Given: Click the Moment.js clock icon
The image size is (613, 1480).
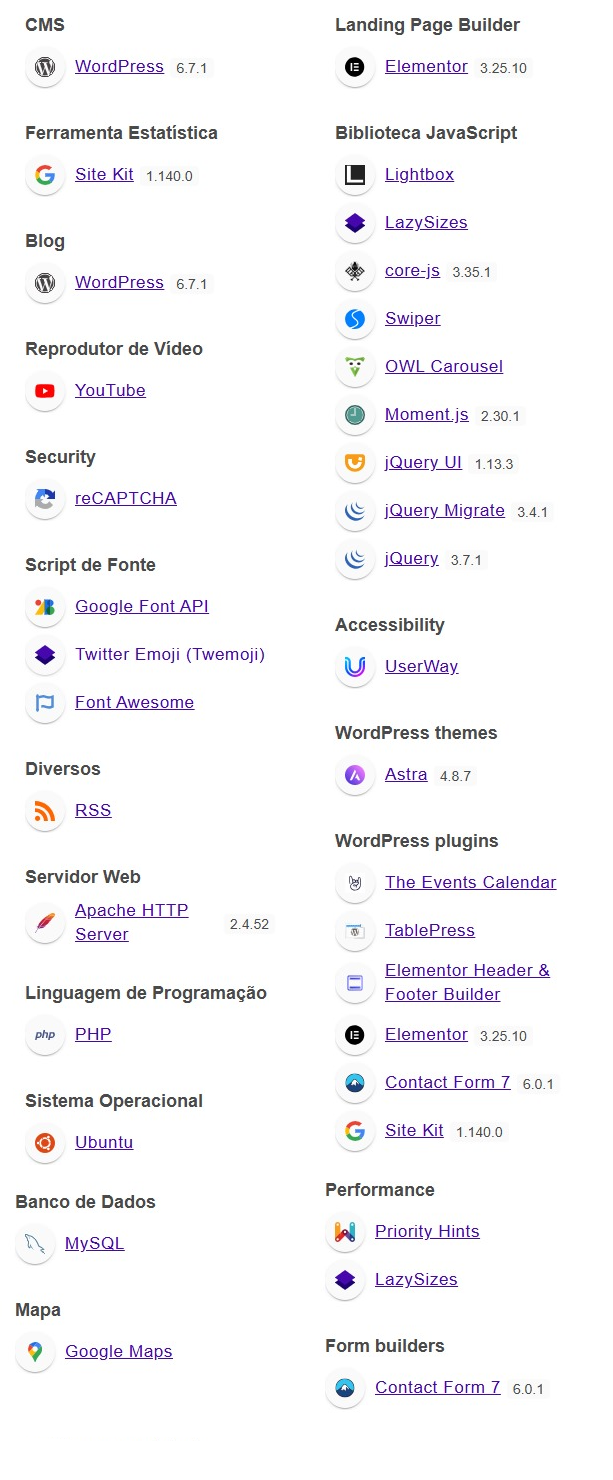Looking at the screenshot, I should coord(355,415).
